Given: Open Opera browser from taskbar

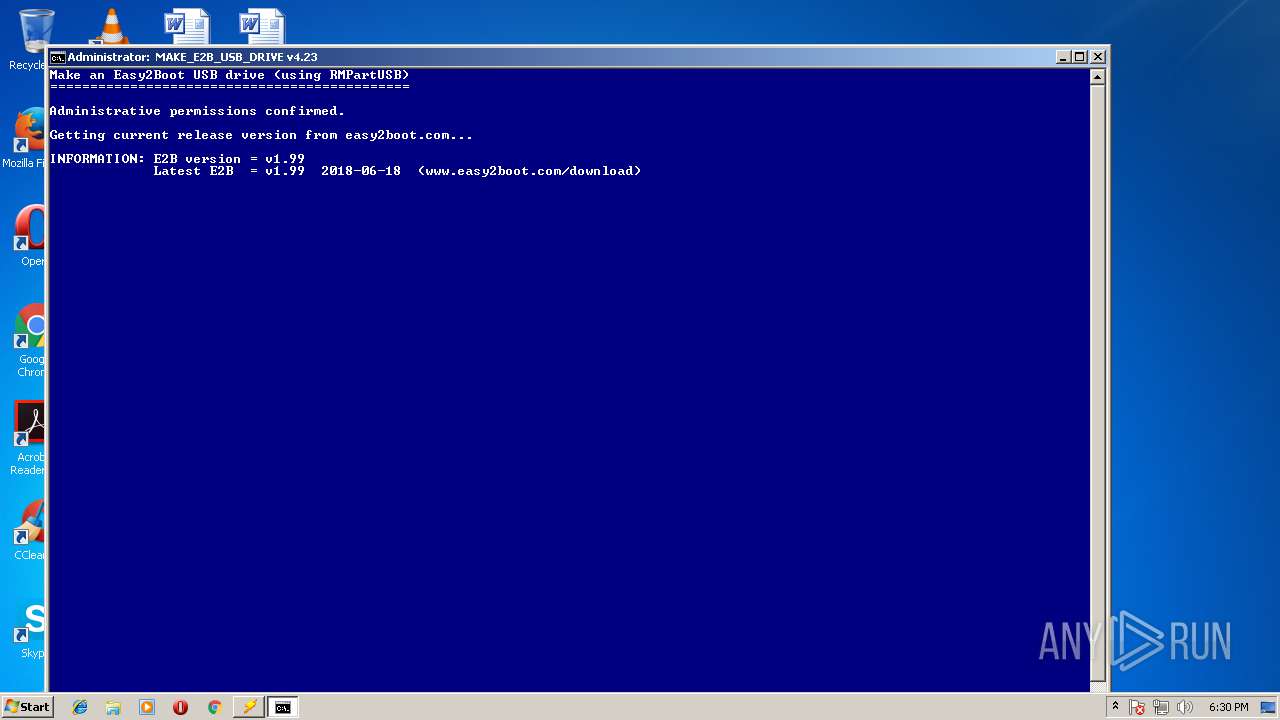Looking at the screenshot, I should pos(180,707).
